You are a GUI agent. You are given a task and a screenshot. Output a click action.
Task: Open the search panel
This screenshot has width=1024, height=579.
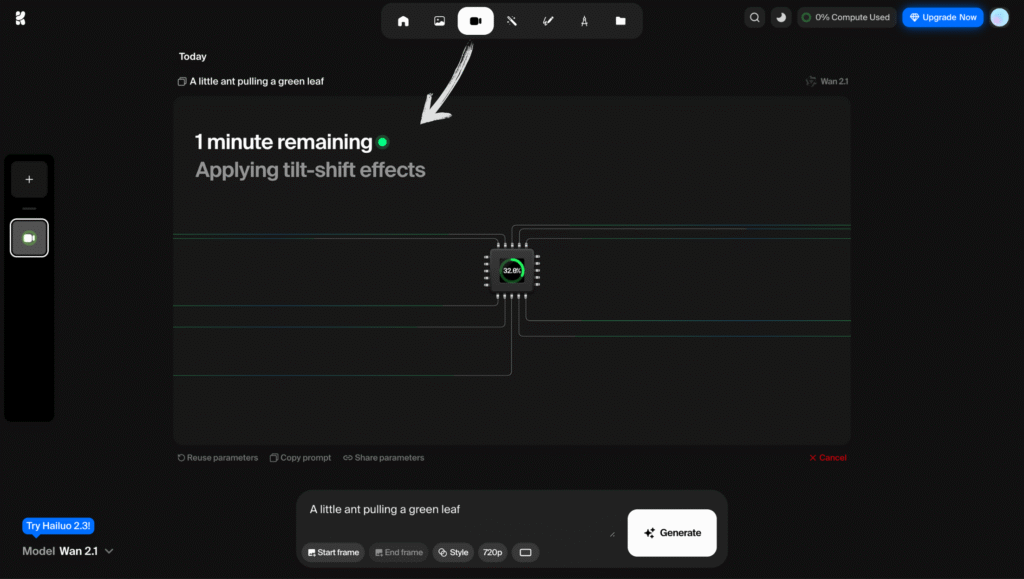coord(754,17)
